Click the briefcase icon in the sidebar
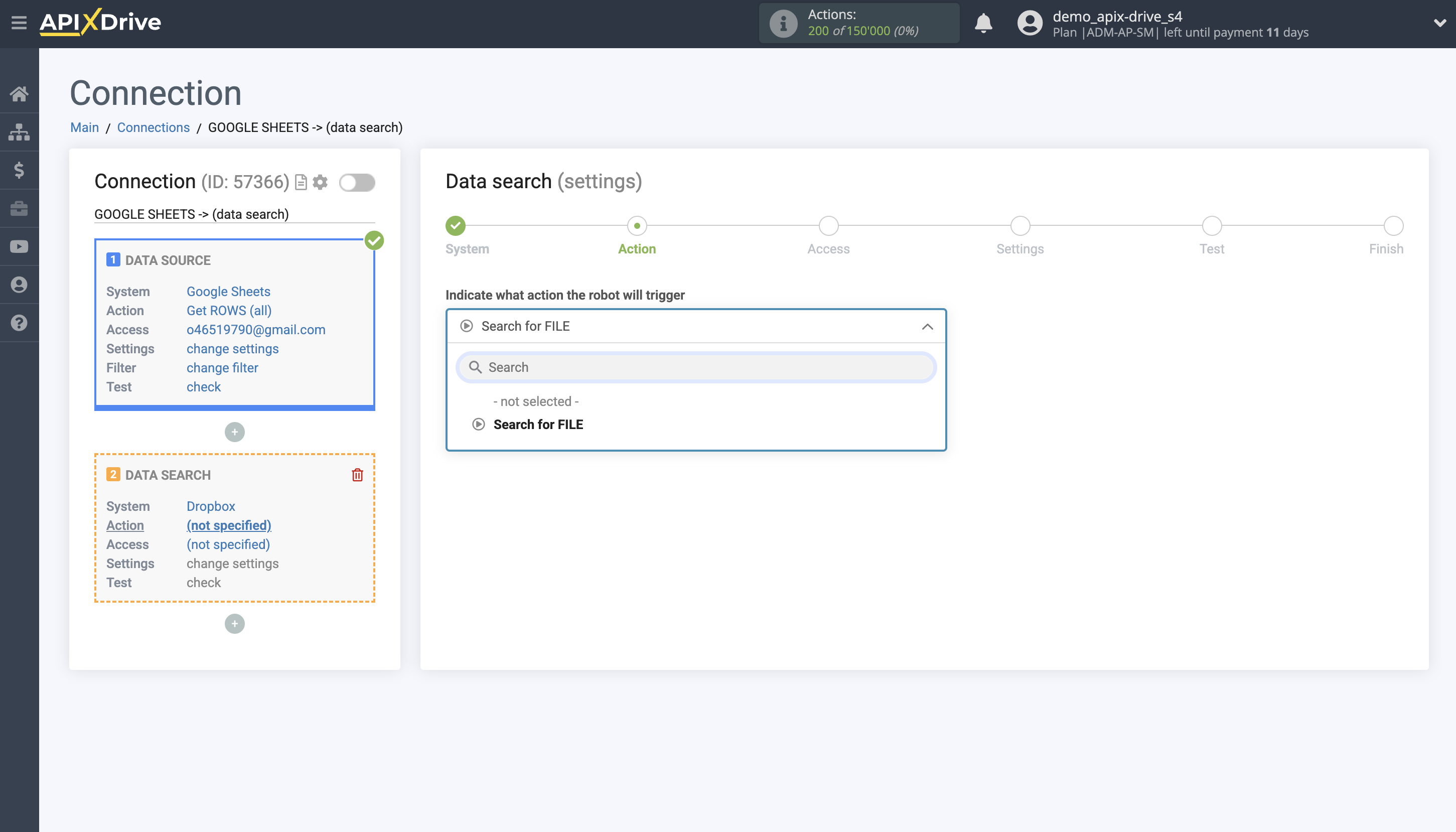The height and width of the screenshot is (832, 1456). tap(19, 208)
